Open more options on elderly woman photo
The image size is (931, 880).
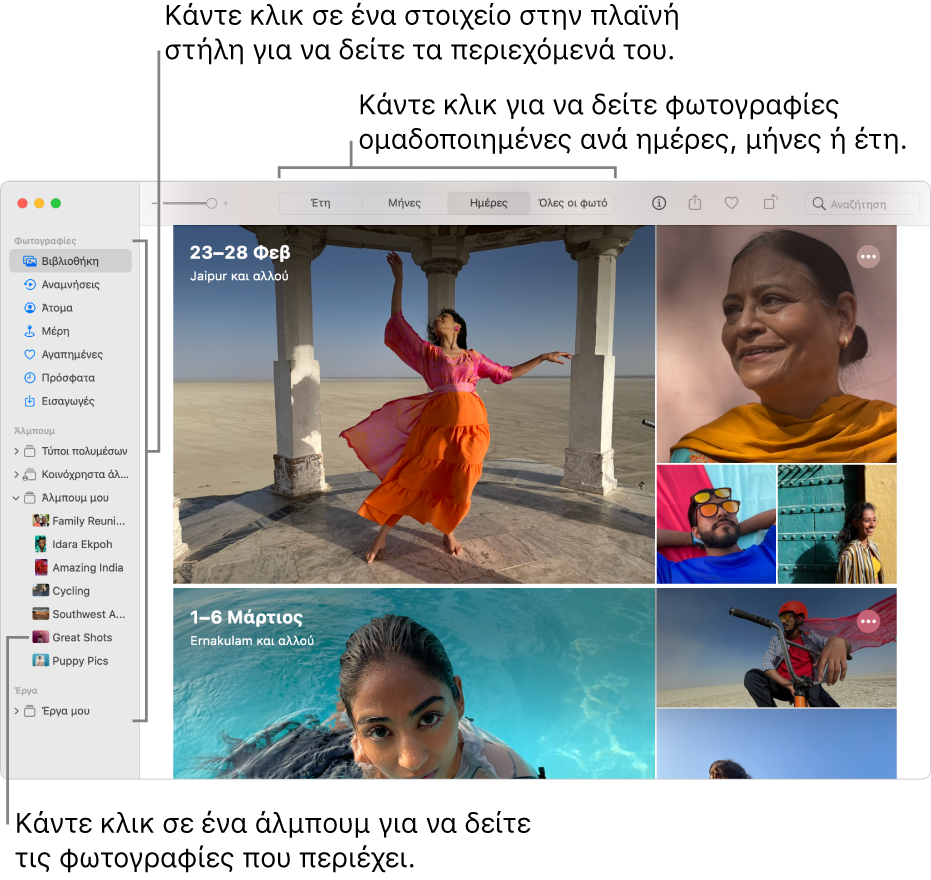click(868, 257)
